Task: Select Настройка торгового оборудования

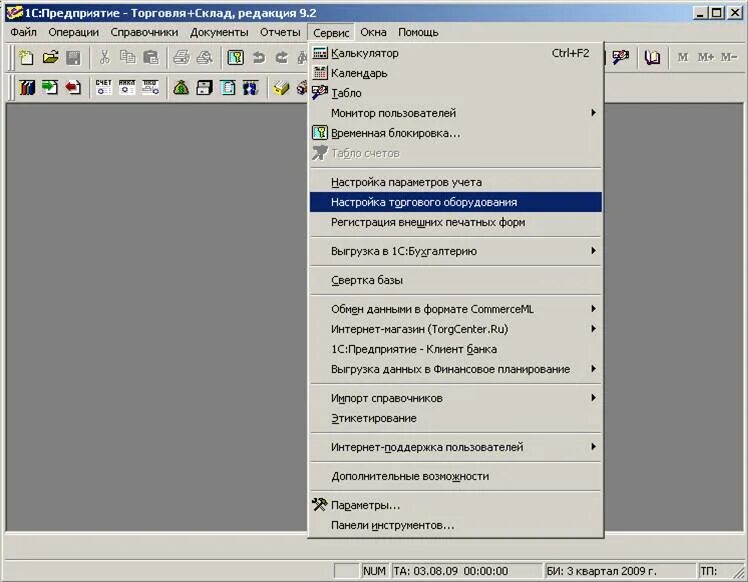Action: 456,202
